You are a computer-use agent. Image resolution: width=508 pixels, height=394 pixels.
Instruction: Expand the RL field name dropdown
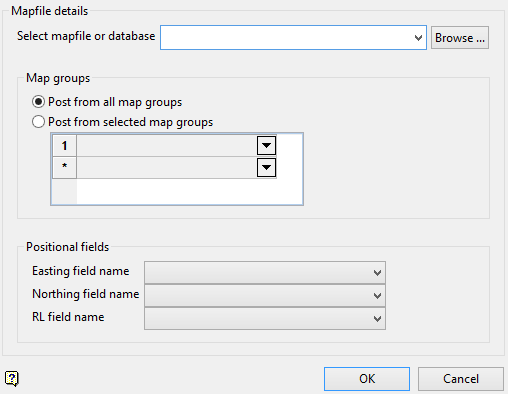(377, 318)
